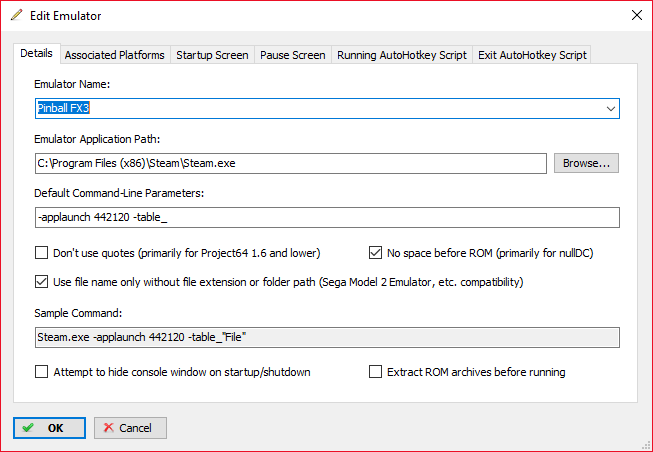The width and height of the screenshot is (653, 452).
Task: Open the Pause Screen tab
Action: tap(292, 55)
